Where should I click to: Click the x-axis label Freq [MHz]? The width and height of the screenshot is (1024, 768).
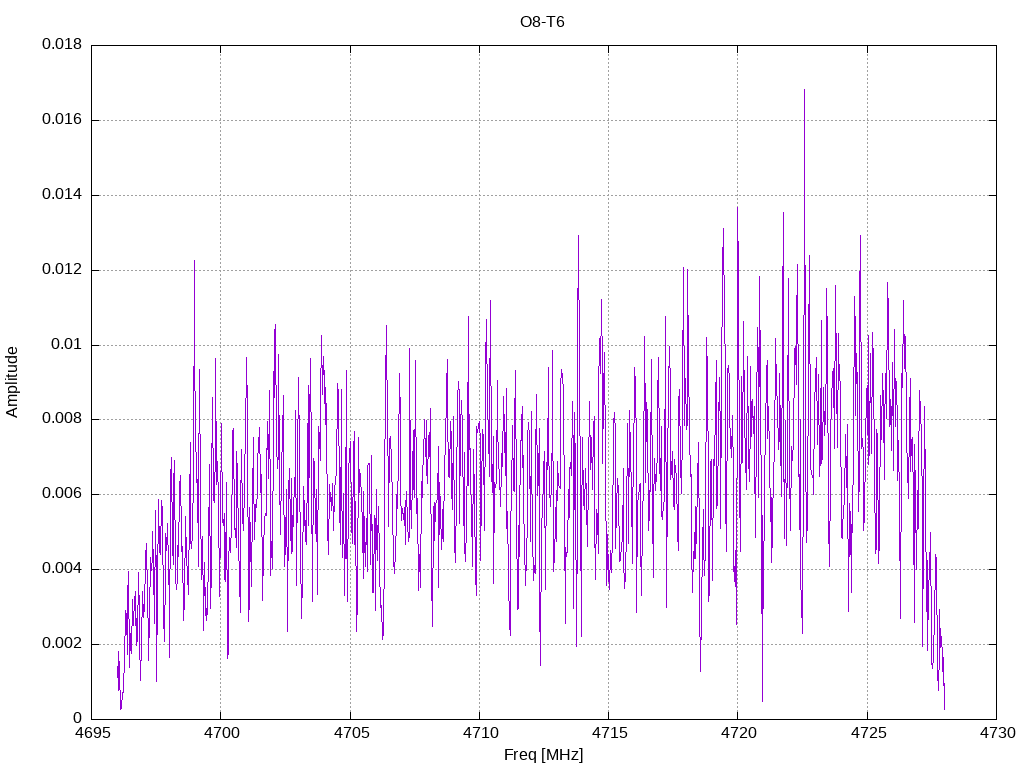click(543, 755)
